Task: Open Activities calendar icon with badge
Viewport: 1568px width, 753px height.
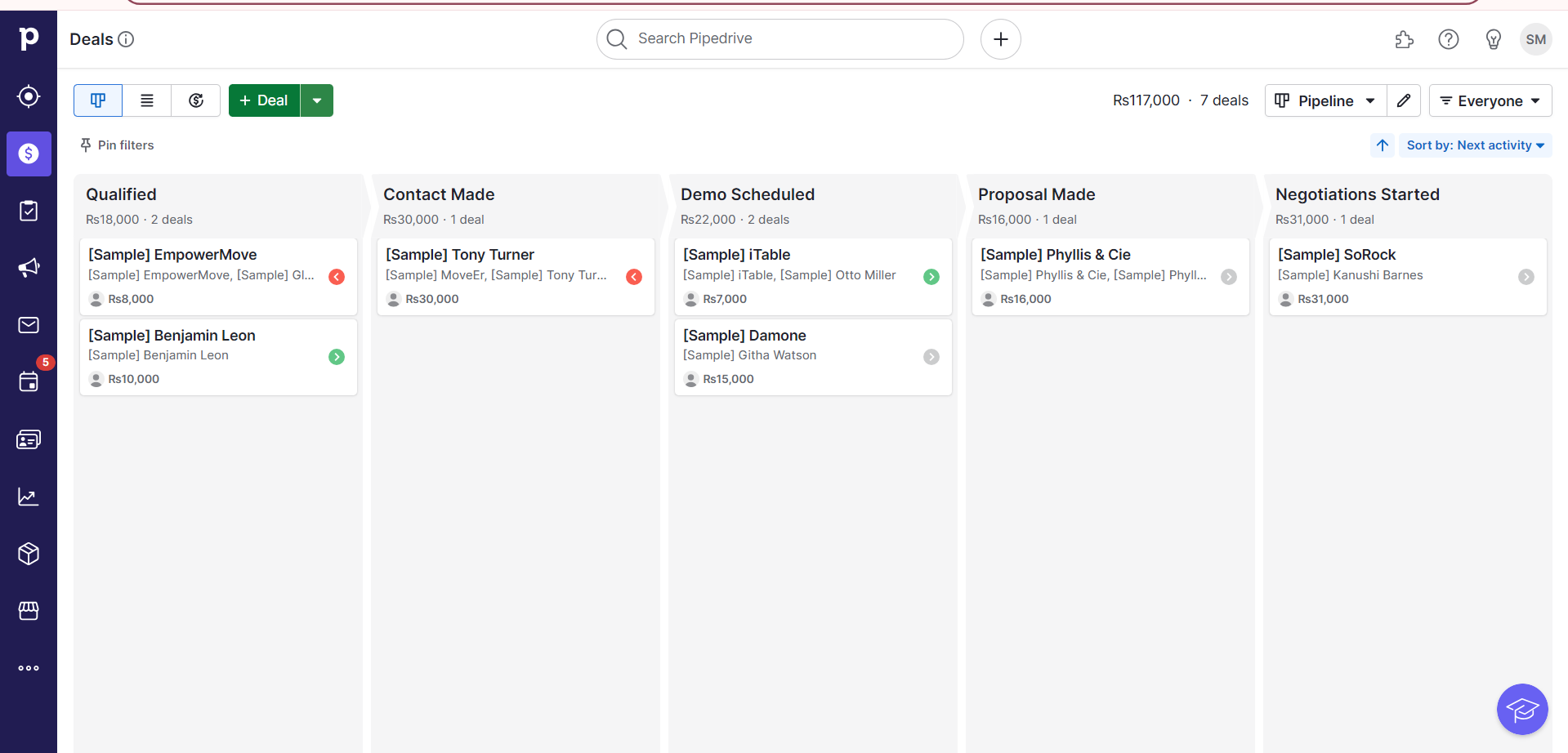Action: (x=29, y=381)
